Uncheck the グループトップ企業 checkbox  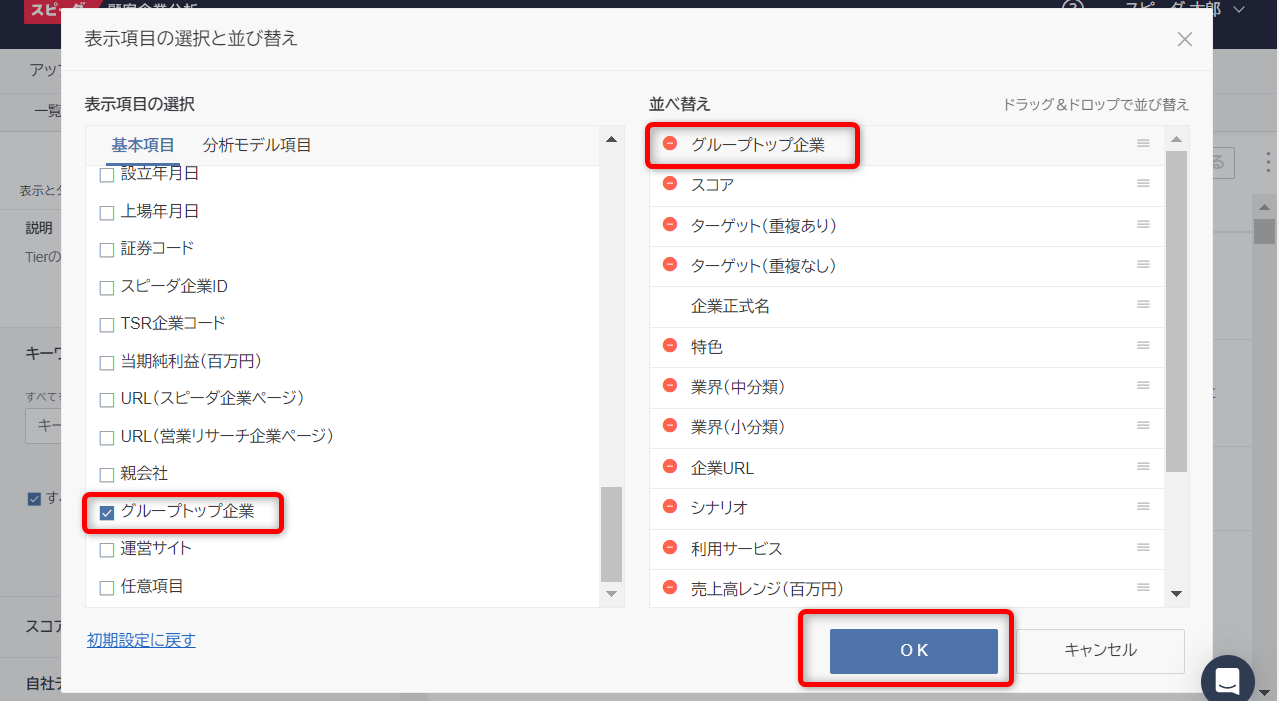[107, 513]
